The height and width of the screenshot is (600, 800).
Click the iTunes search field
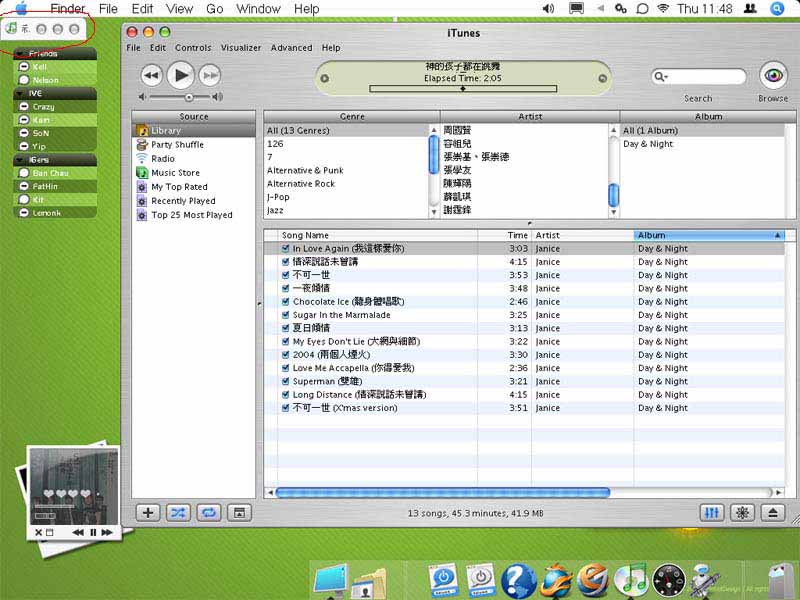(699, 77)
